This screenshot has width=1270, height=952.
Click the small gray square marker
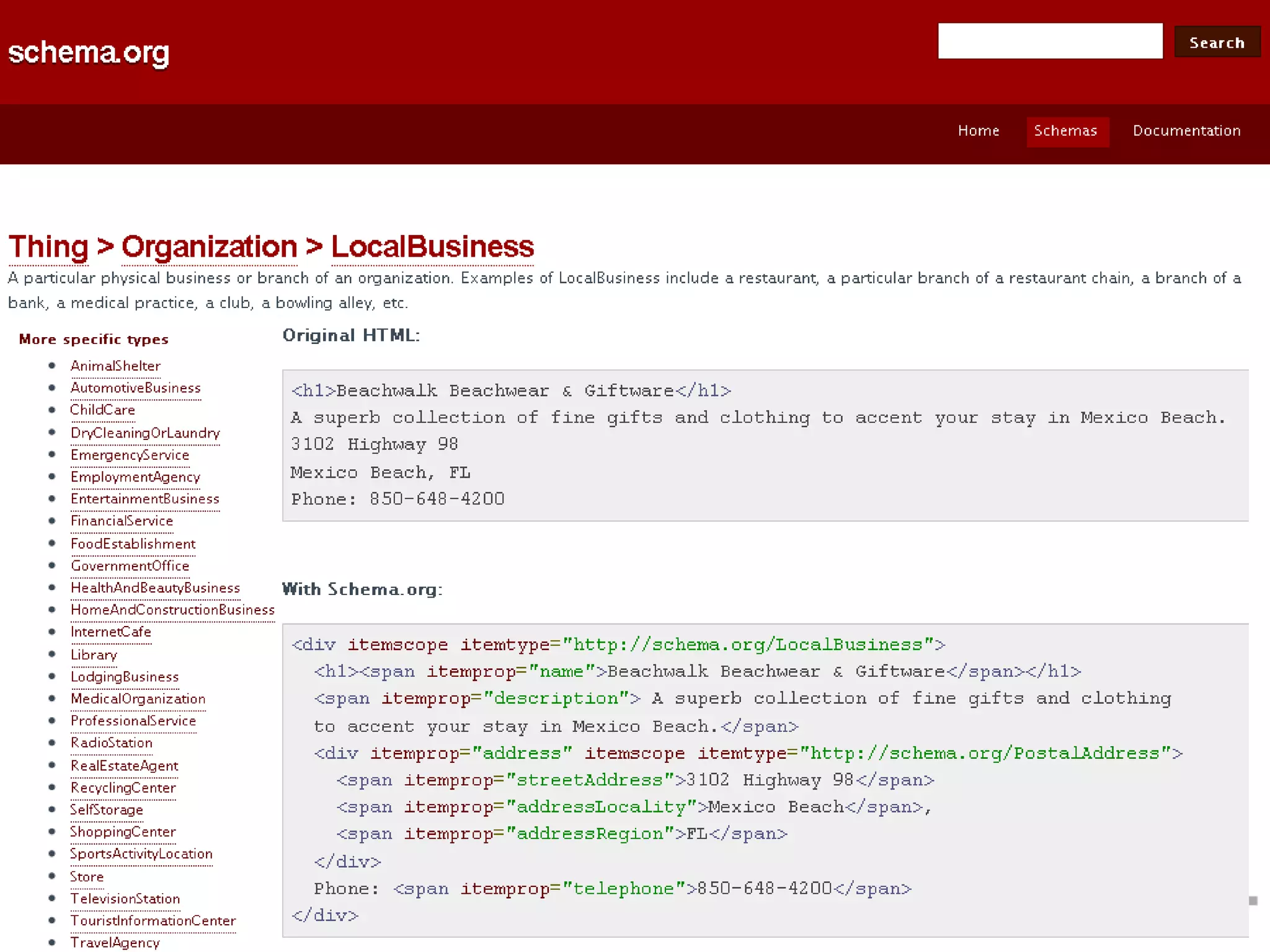point(1253,901)
